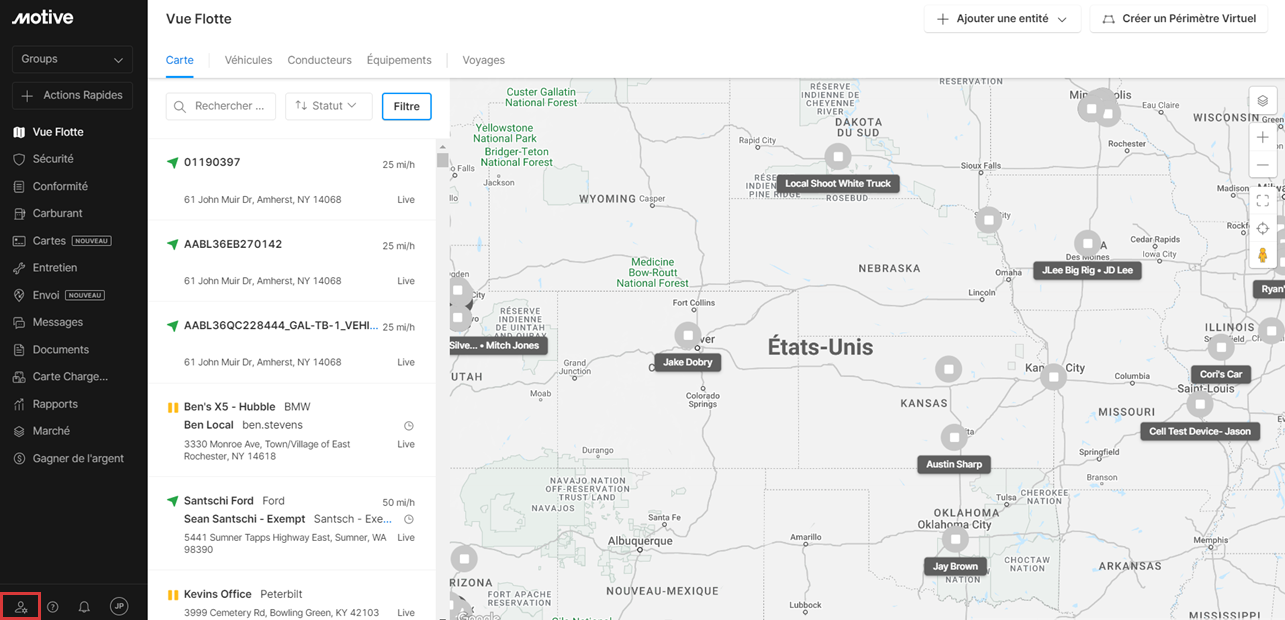This screenshot has width=1285, height=620.
Task: Switch to the Voyages tab
Action: point(483,60)
